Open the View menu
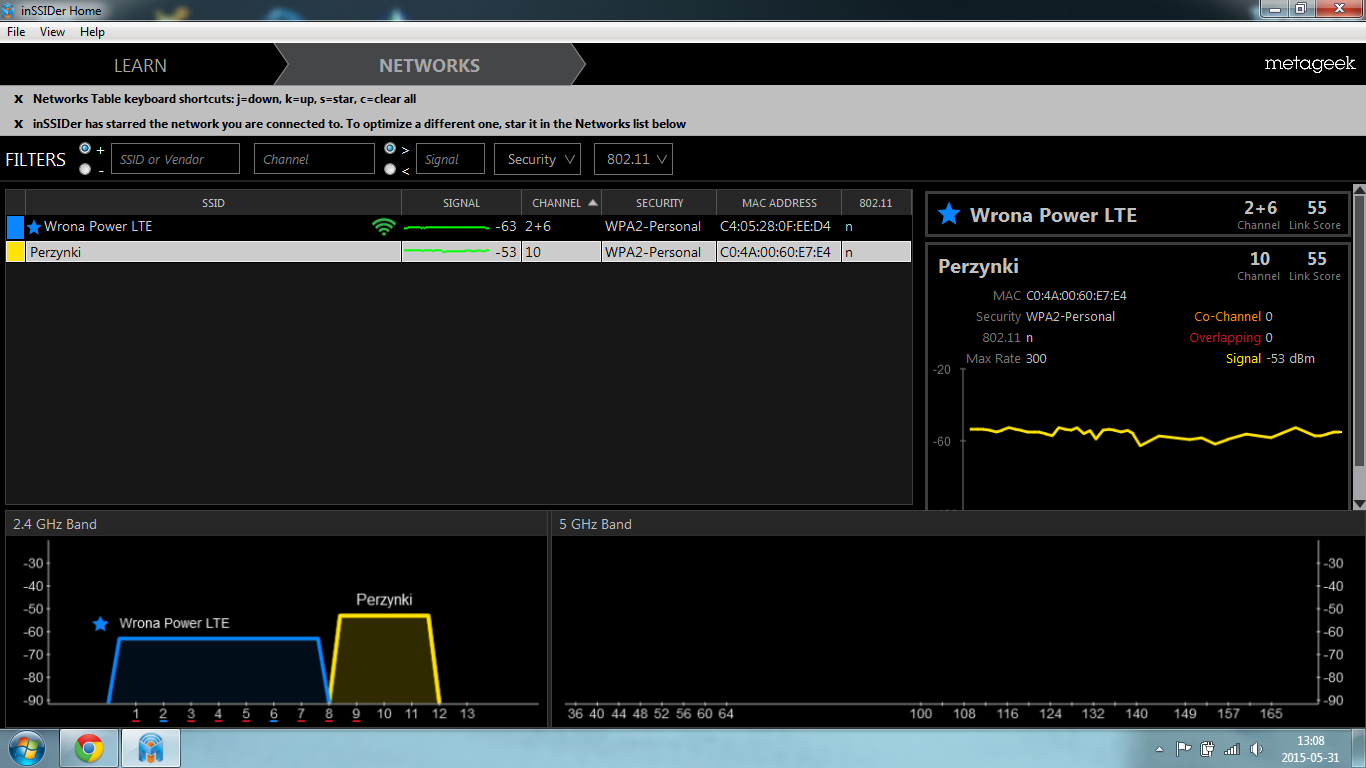Viewport: 1366px width, 768px height. pyautogui.click(x=52, y=32)
